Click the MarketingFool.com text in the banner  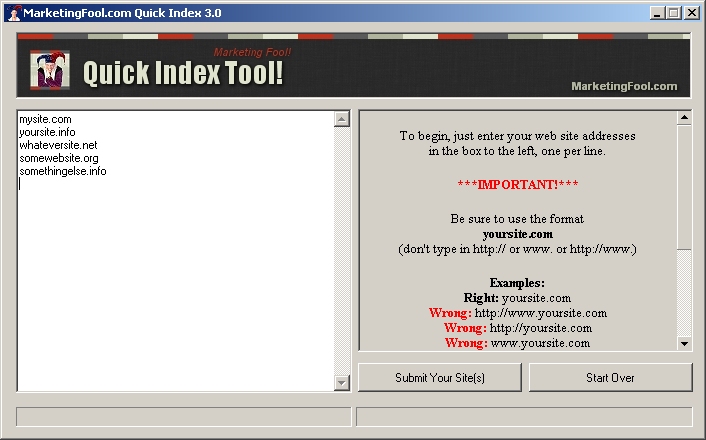[x=624, y=86]
